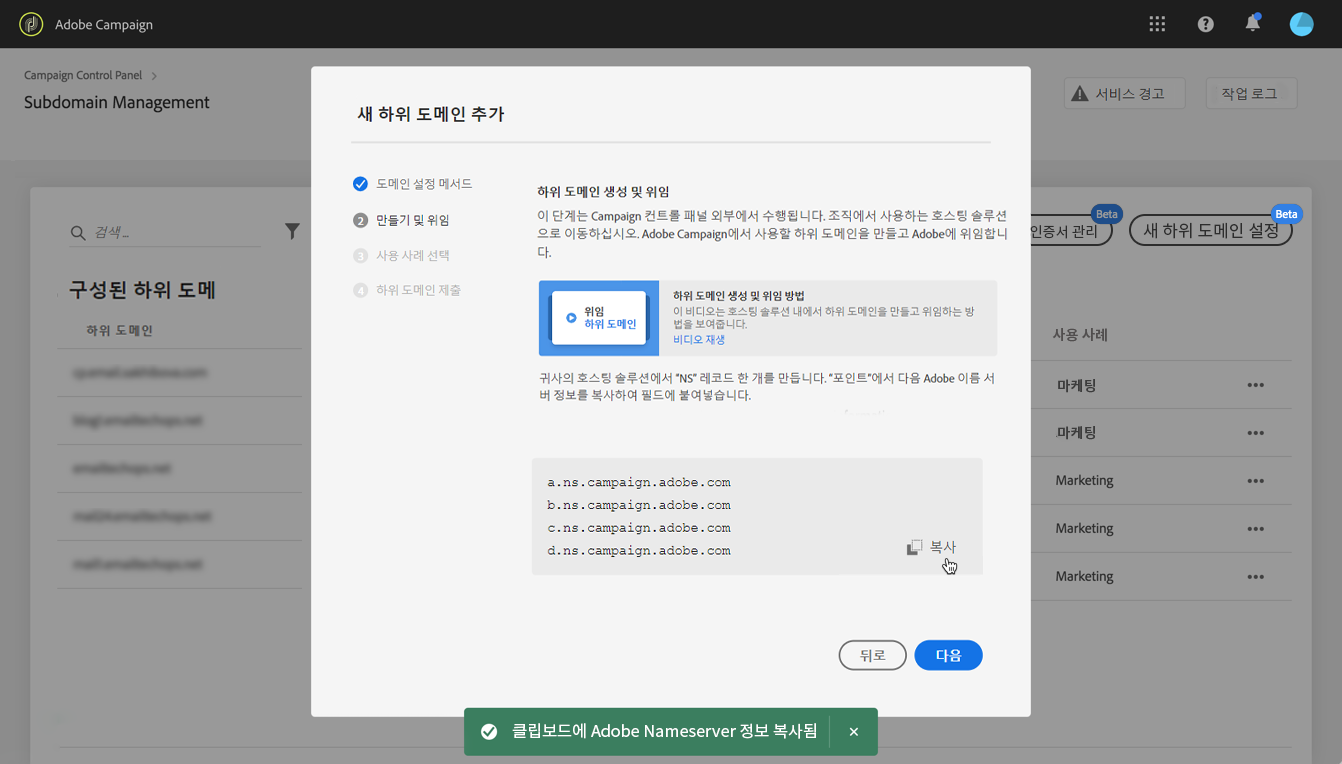Click the 하위 도메인 column header
The width and height of the screenshot is (1342, 764).
(x=119, y=330)
